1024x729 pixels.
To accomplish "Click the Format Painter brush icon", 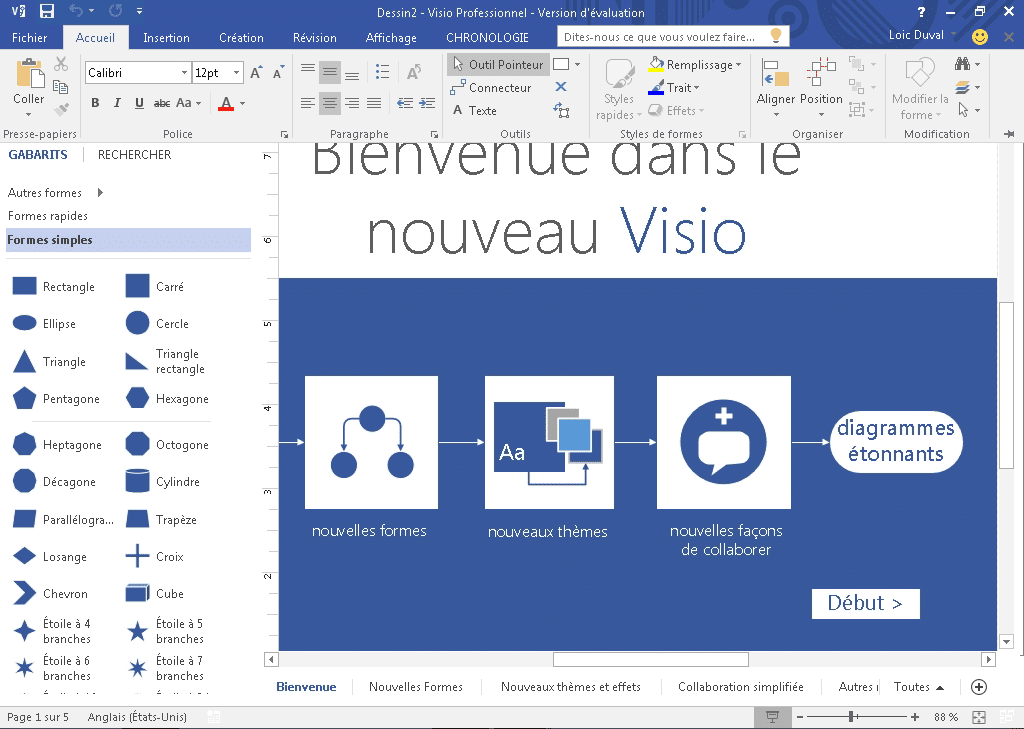I will tap(61, 109).
